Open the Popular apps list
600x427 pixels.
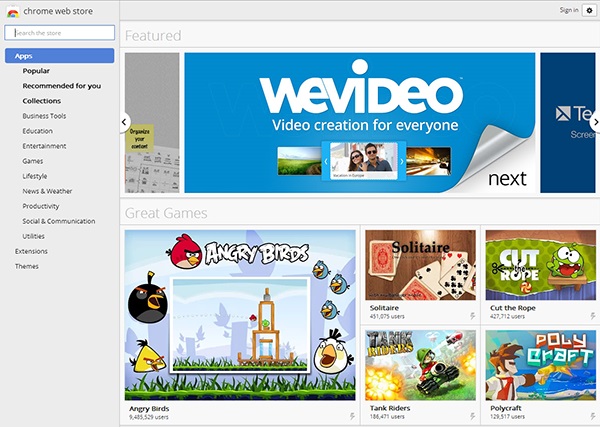pos(36,71)
